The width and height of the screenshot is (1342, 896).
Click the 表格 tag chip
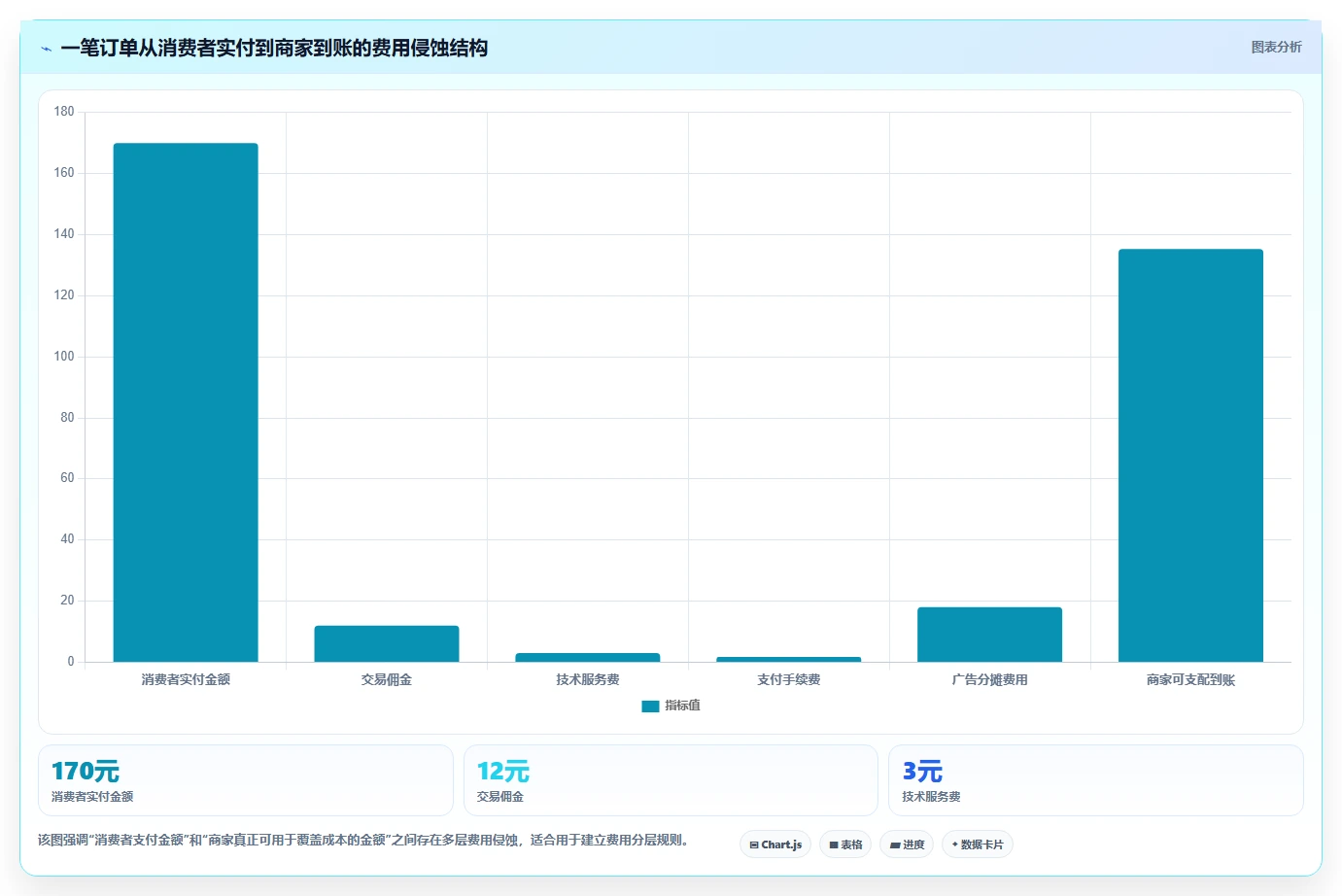[845, 844]
